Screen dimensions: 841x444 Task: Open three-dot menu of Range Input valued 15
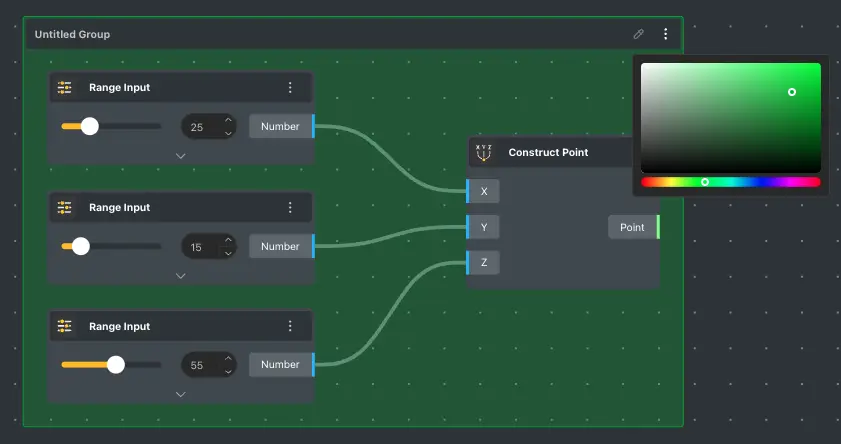pyautogui.click(x=290, y=208)
